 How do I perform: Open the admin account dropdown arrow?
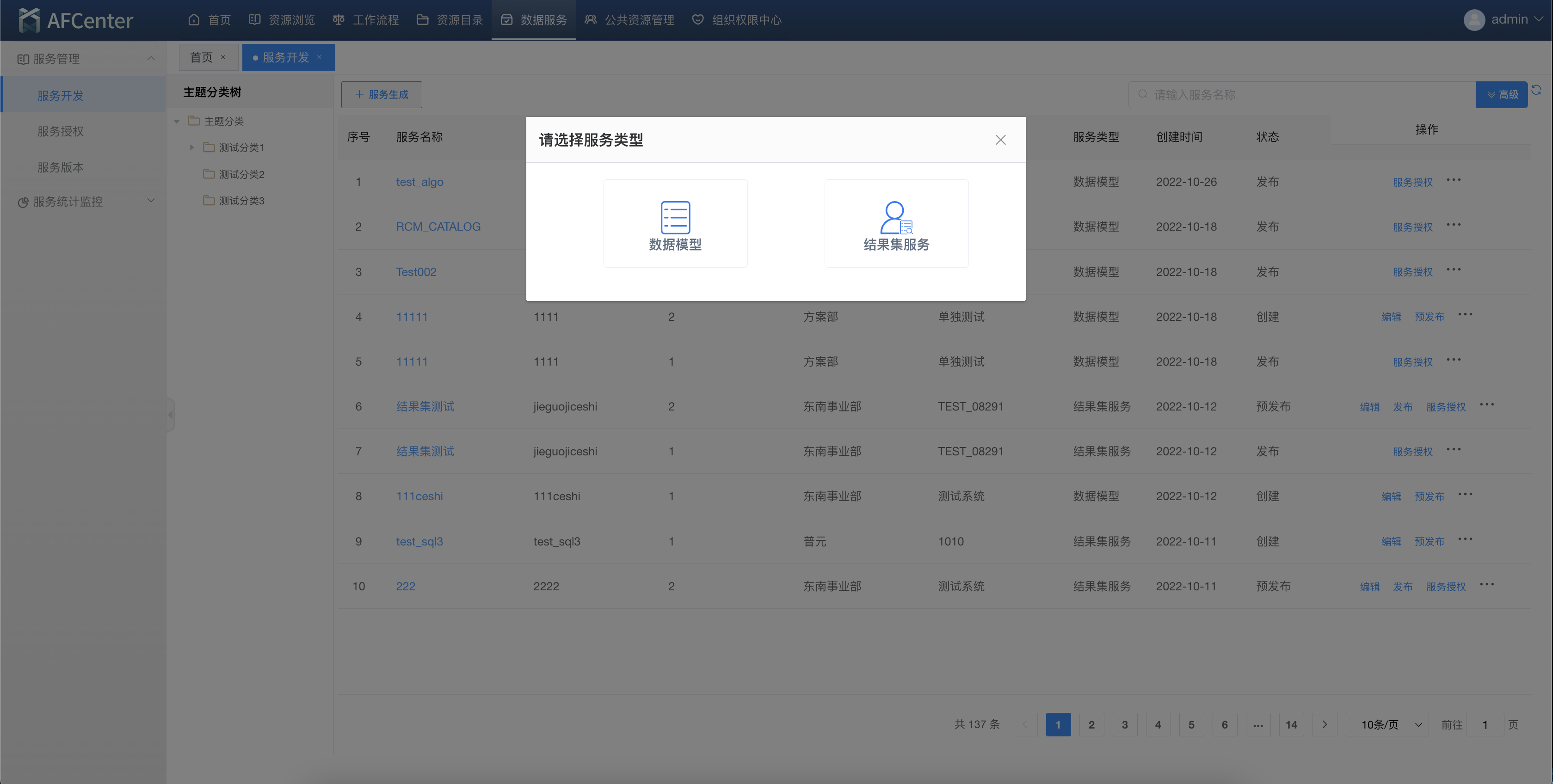pos(1538,19)
